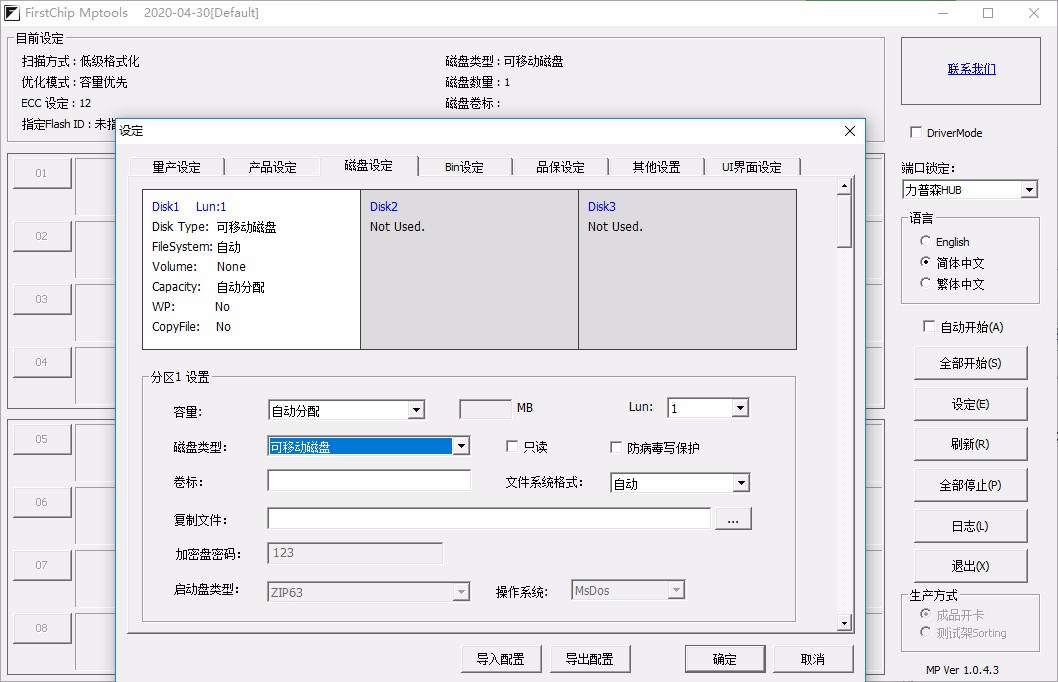Click inside the 卷标 volume label field
Screen dimensions: 1058x682
coord(368,481)
